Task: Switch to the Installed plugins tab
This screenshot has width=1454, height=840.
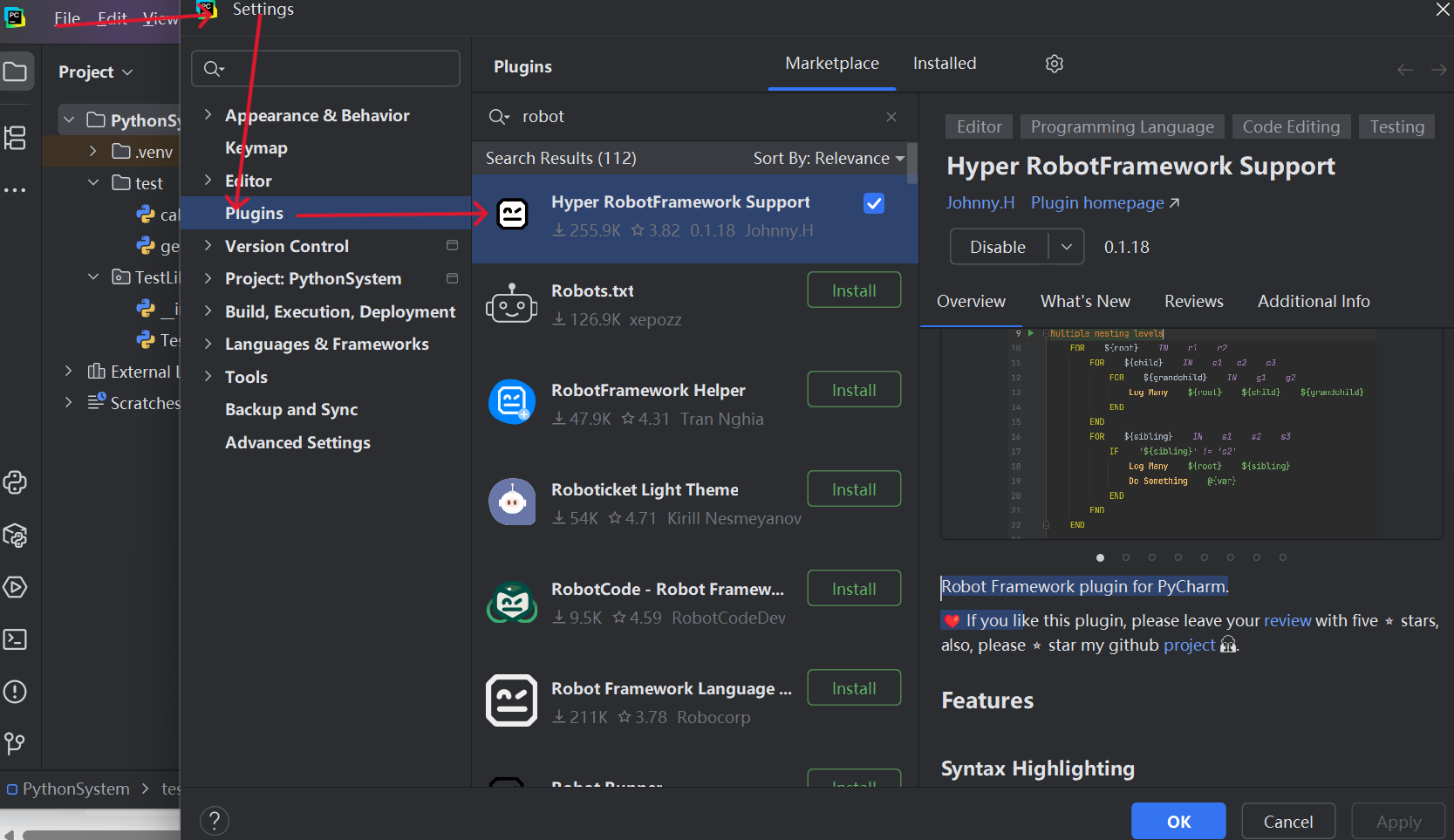Action: 944,63
